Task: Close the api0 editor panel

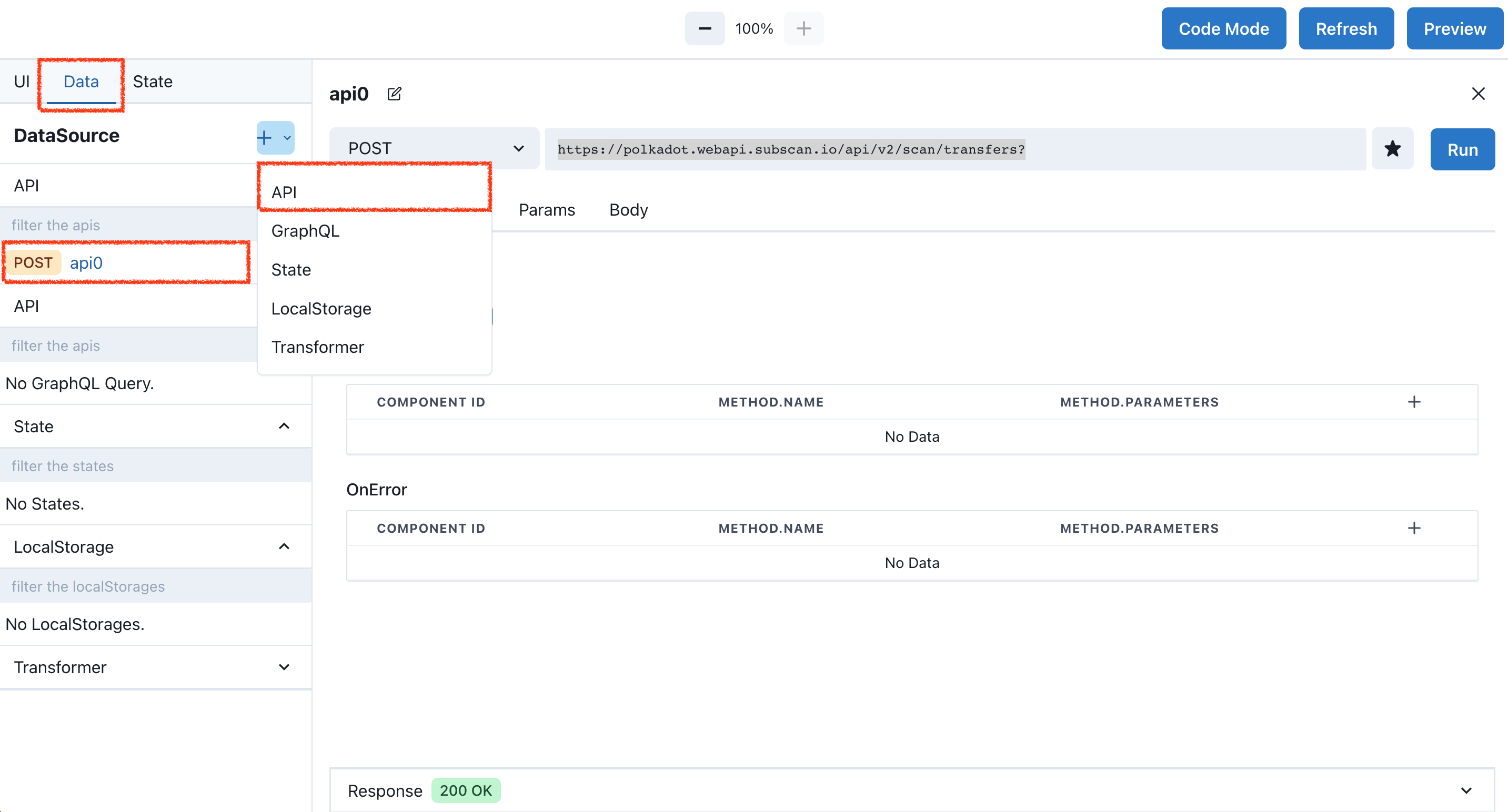Action: click(x=1478, y=94)
